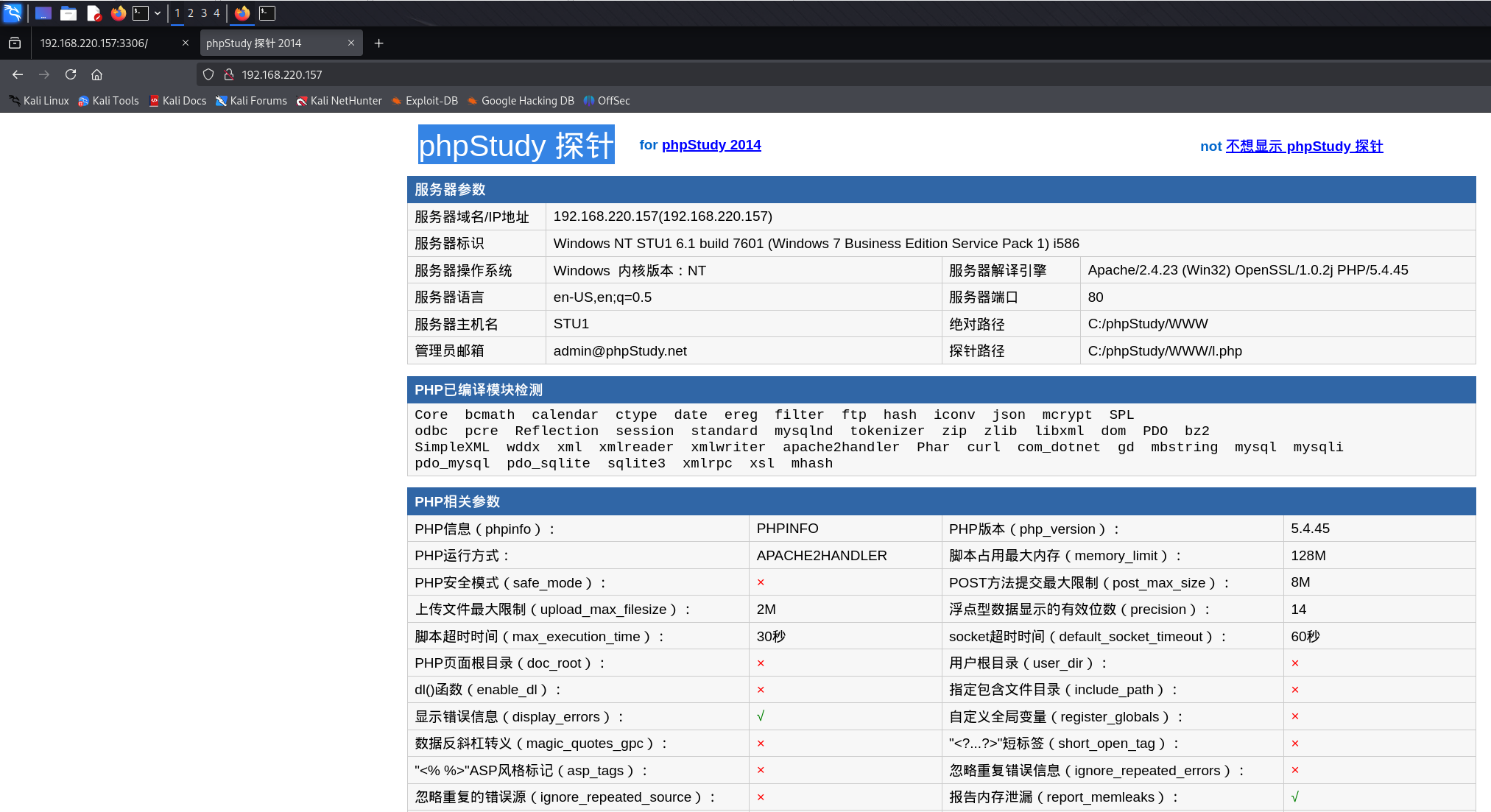Open the Kali applications menu icon

[x=13, y=13]
